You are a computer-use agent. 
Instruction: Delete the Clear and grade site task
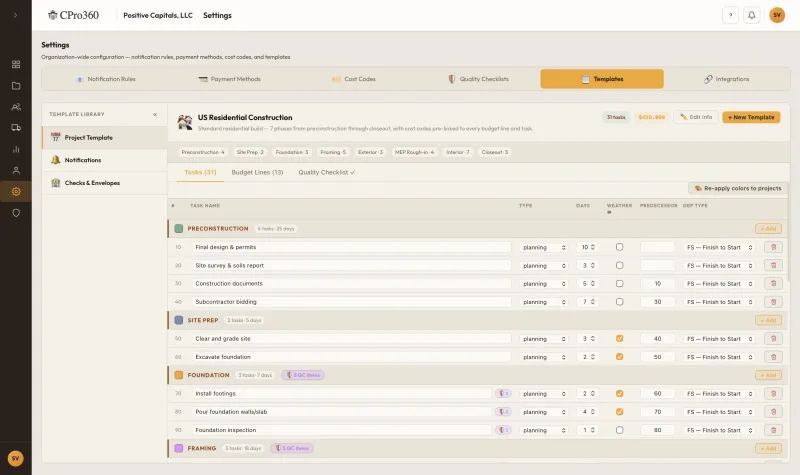(773, 339)
